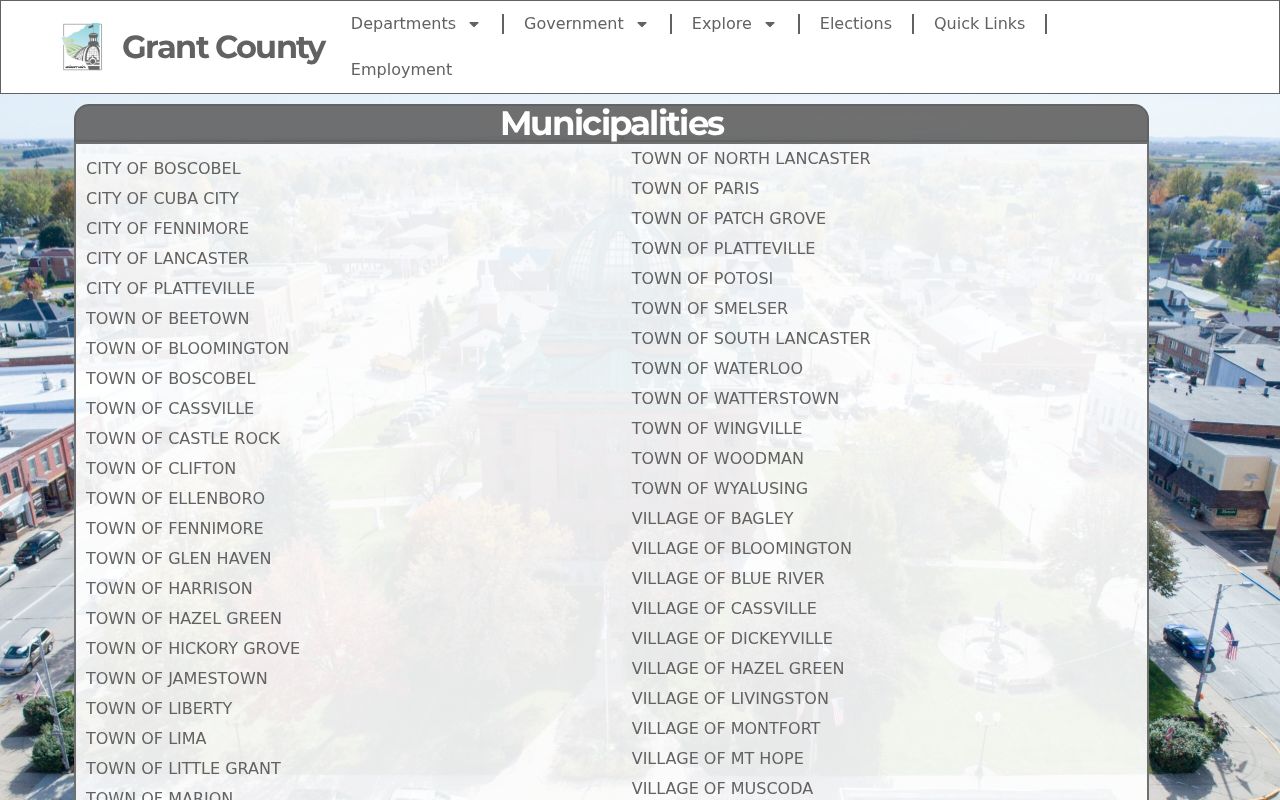Select Town of Watterstown link

(x=735, y=398)
